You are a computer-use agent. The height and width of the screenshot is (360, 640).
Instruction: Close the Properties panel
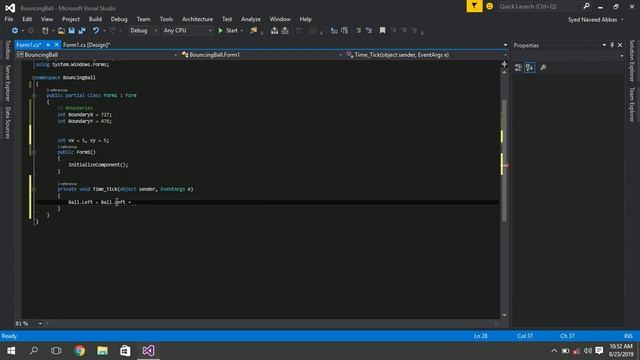pos(620,45)
